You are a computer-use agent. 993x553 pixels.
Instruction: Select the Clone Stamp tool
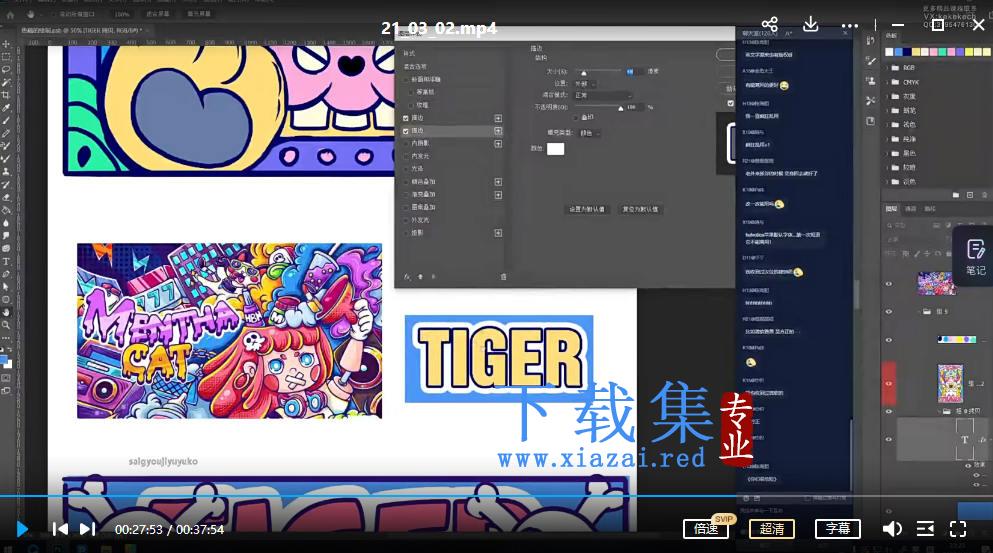tap(6, 172)
